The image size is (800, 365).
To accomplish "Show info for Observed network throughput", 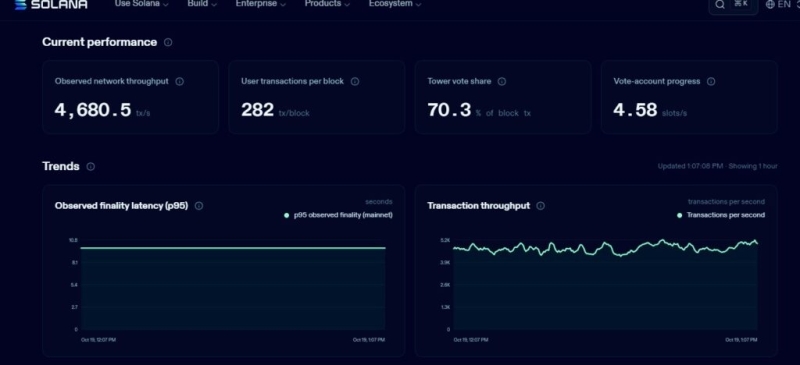I will click(x=180, y=82).
